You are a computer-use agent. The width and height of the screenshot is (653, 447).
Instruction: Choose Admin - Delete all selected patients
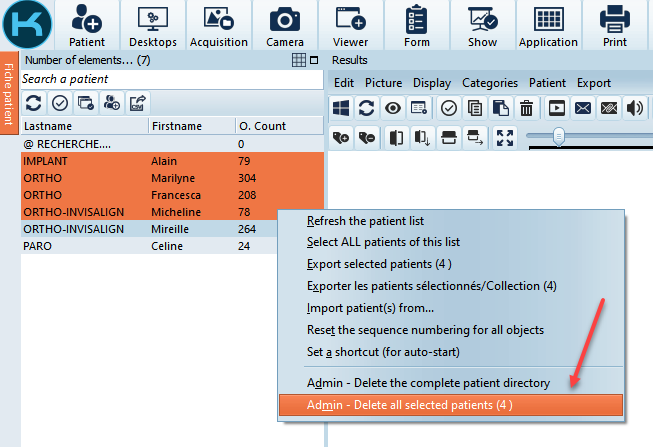(x=409, y=405)
